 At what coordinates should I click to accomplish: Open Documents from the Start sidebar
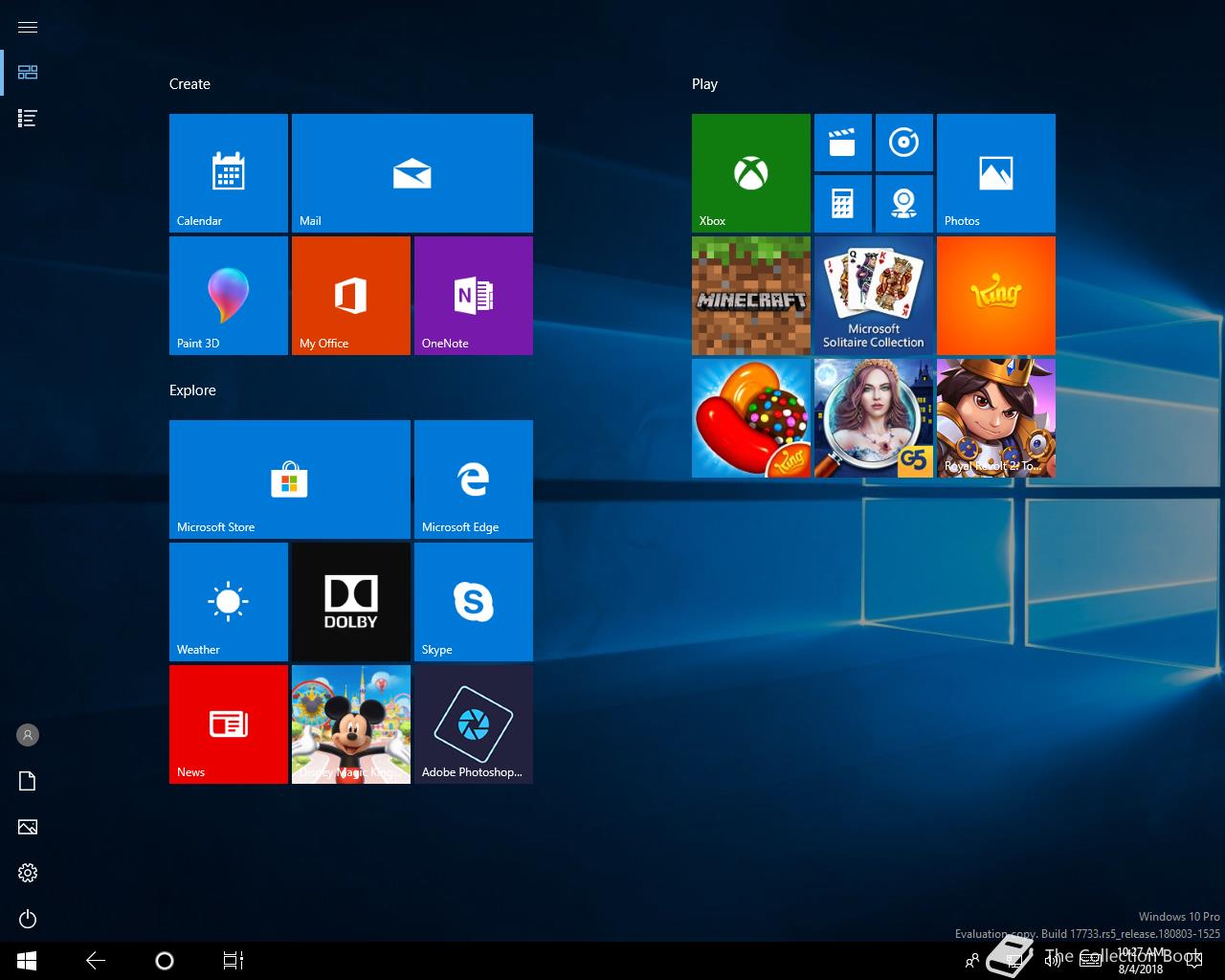click(x=28, y=781)
